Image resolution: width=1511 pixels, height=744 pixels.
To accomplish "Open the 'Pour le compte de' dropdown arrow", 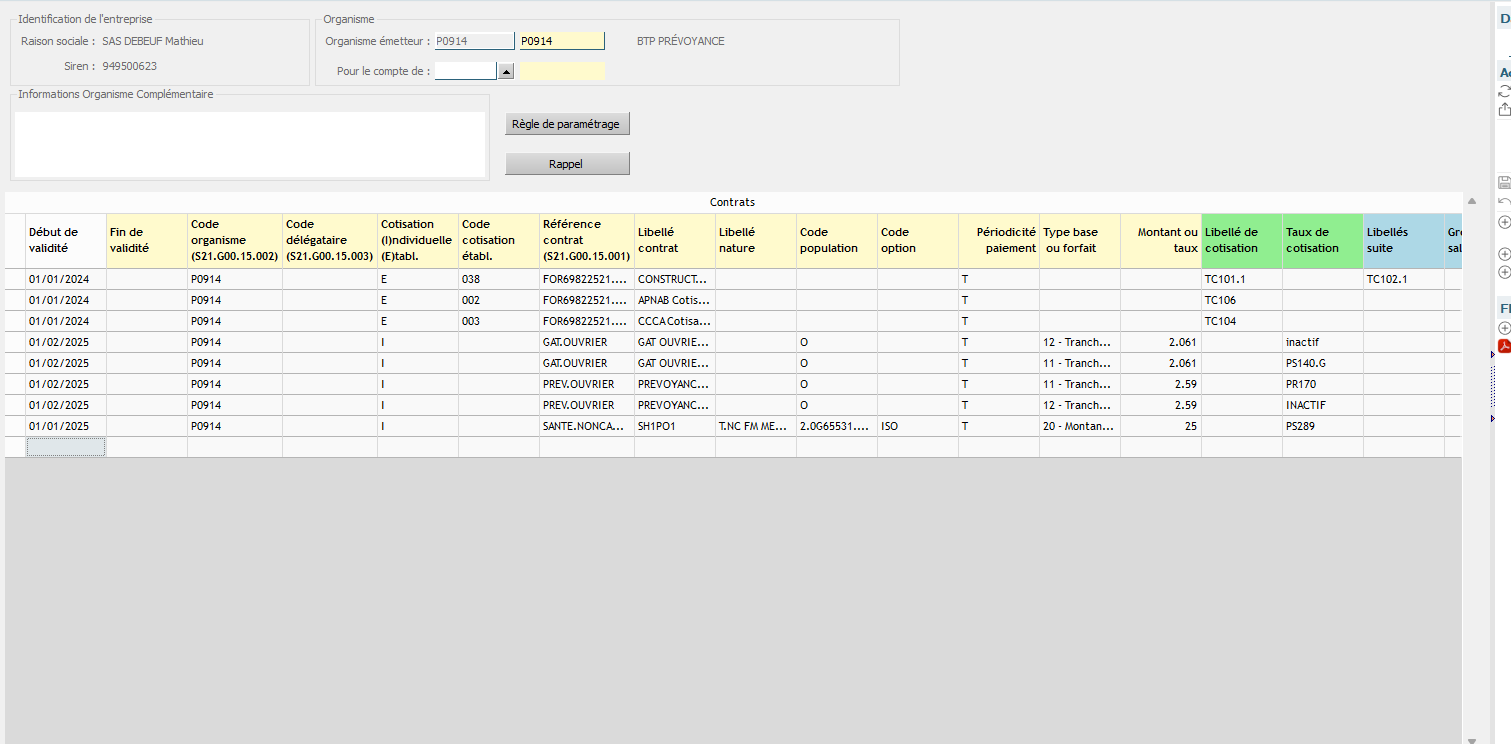I will [x=506, y=71].
